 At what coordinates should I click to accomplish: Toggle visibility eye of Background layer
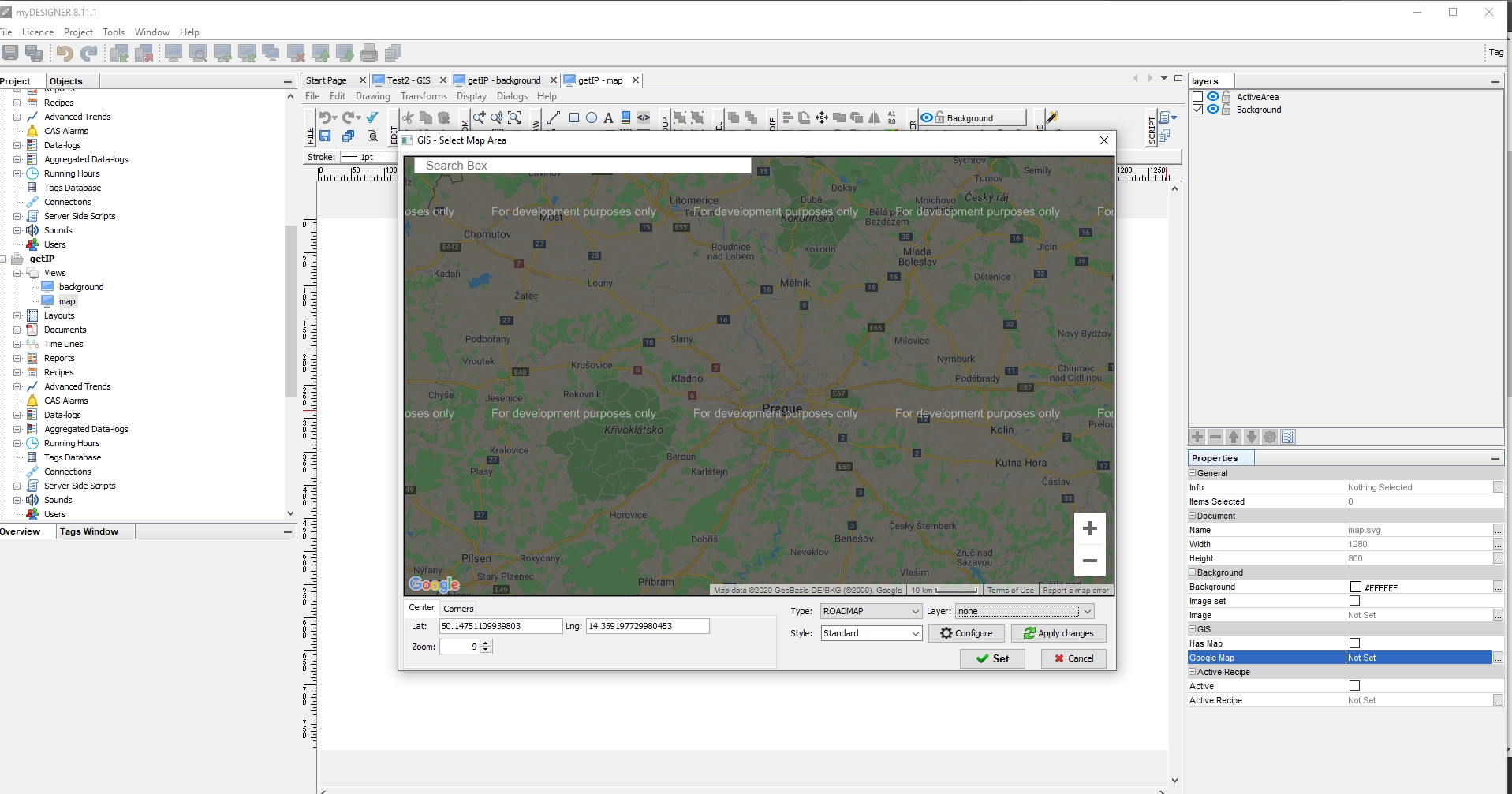pyautogui.click(x=1212, y=110)
